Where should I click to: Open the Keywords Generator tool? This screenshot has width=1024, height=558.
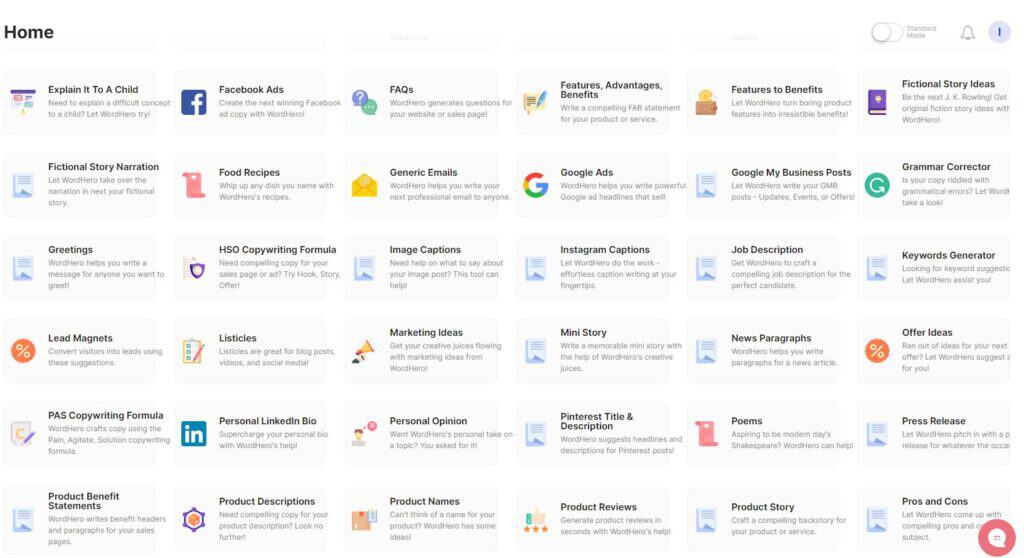click(934, 268)
